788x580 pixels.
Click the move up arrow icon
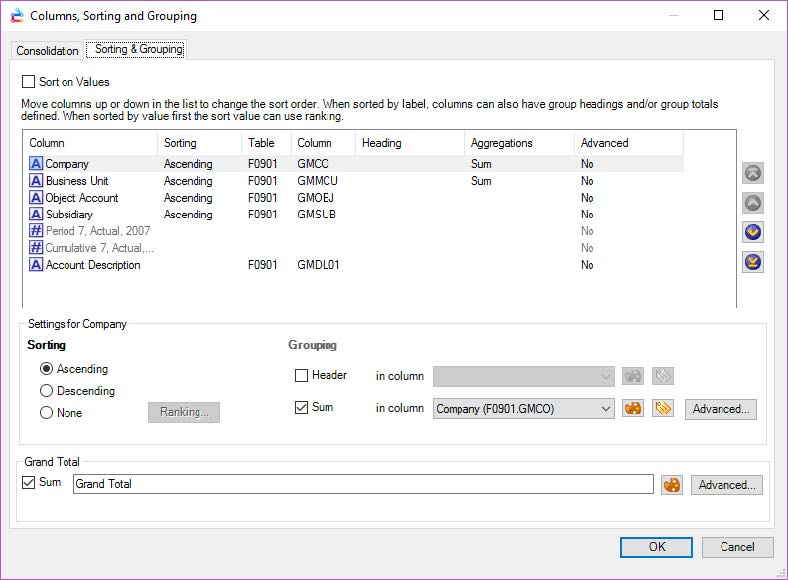753,203
